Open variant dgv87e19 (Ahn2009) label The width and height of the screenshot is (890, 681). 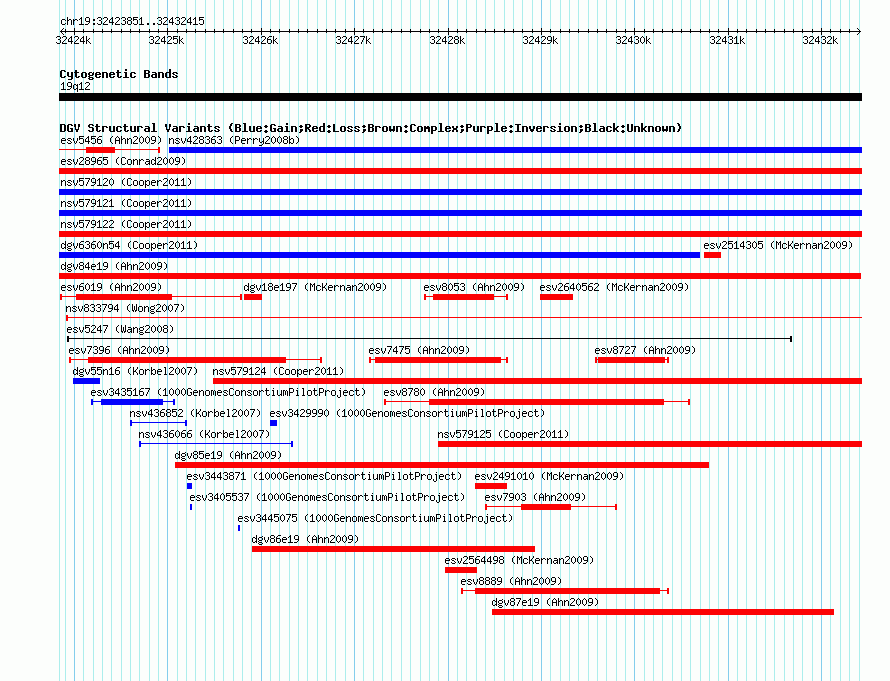pos(545,602)
